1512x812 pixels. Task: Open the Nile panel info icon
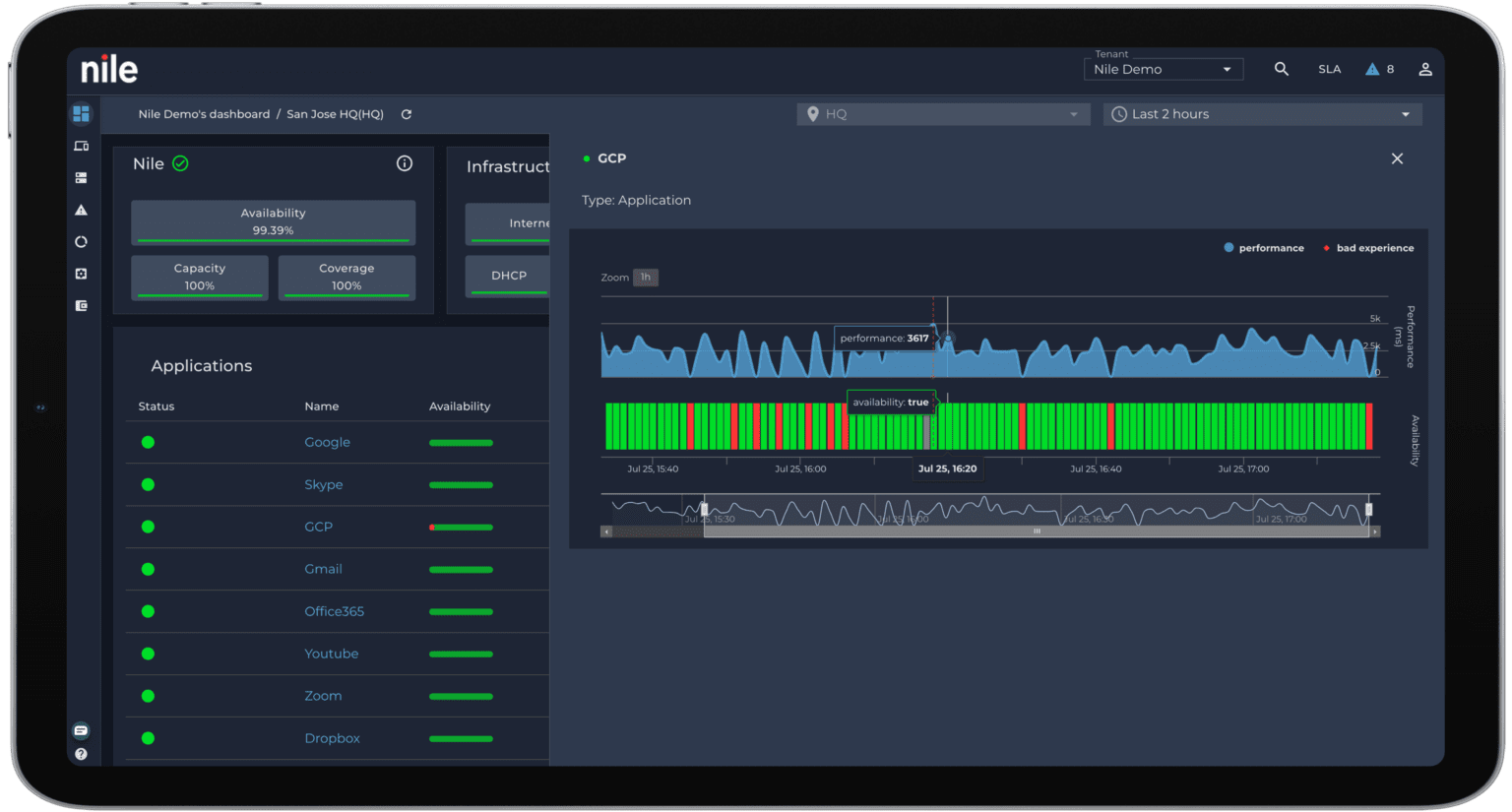405,163
